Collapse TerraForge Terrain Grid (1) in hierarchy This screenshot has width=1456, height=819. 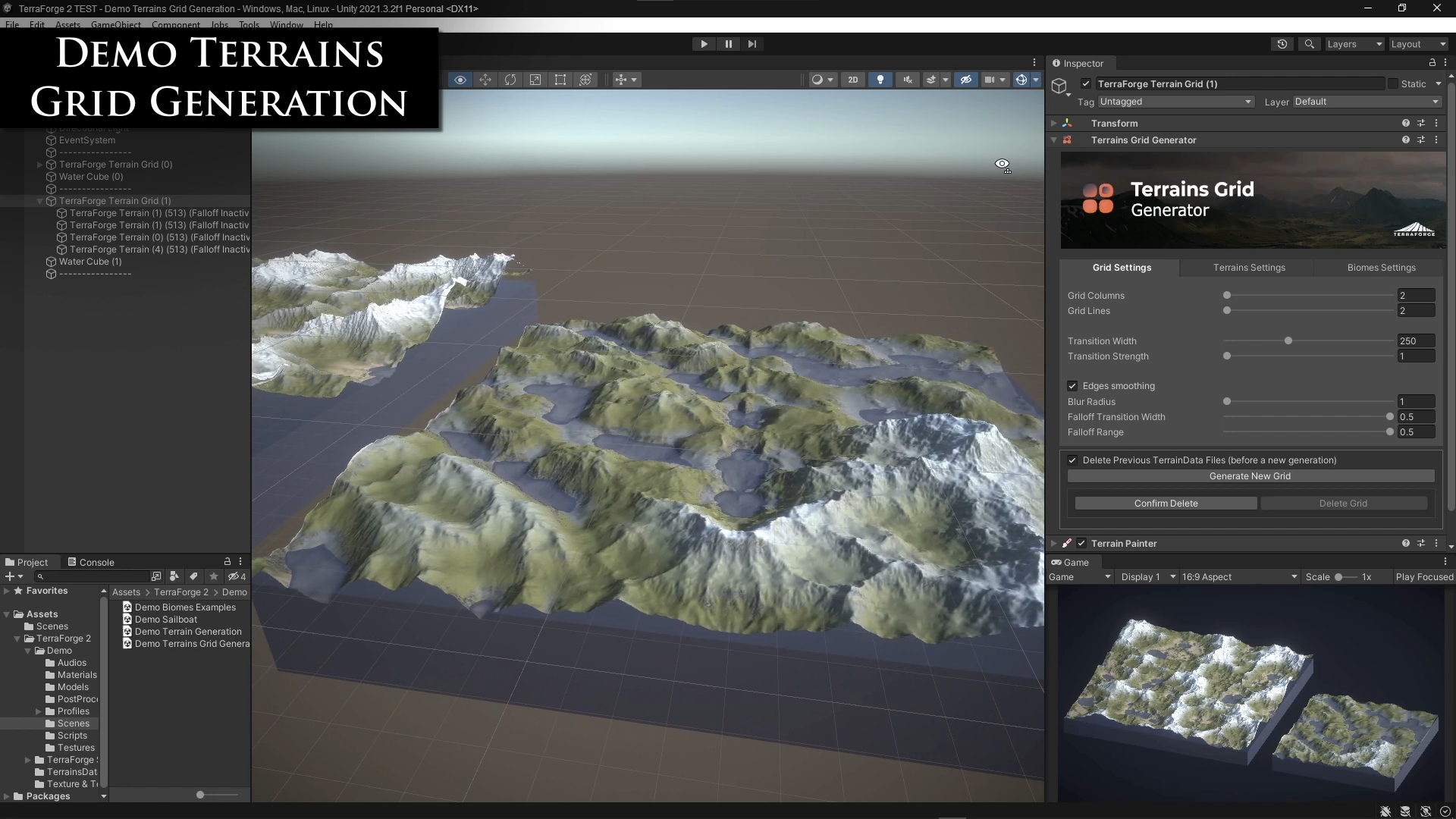pyautogui.click(x=40, y=201)
